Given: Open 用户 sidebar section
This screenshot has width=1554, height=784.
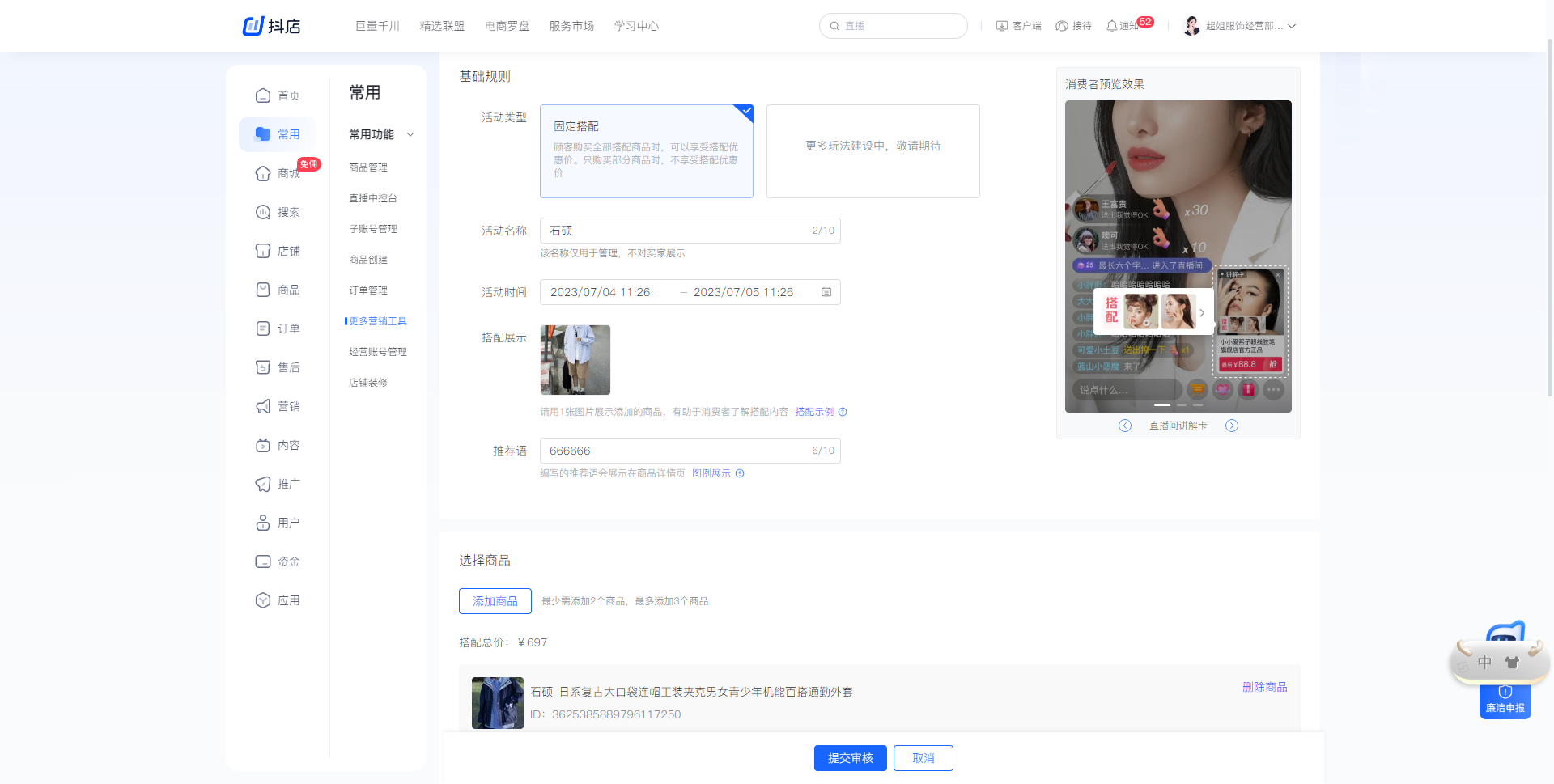Looking at the screenshot, I should point(278,523).
